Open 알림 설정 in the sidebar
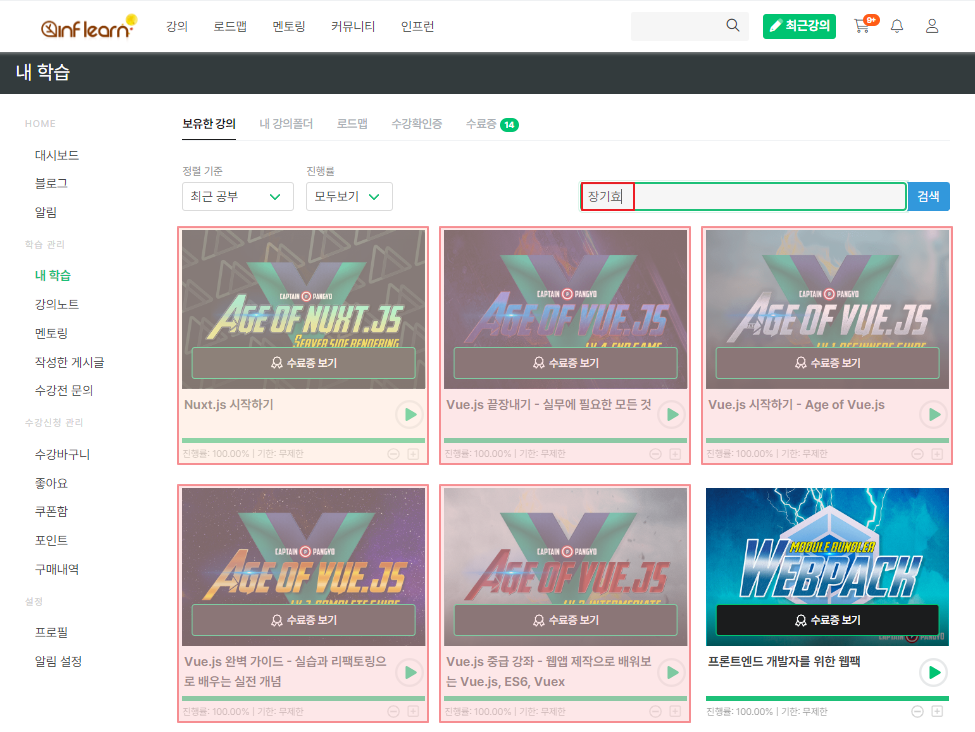Image resolution: width=975 pixels, height=732 pixels. tap(58, 661)
